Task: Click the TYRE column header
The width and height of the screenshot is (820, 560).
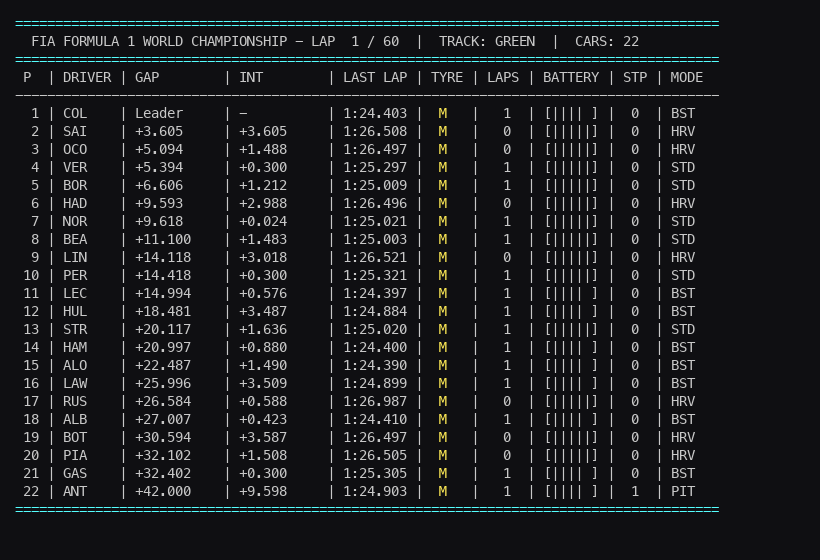Action: [447, 77]
